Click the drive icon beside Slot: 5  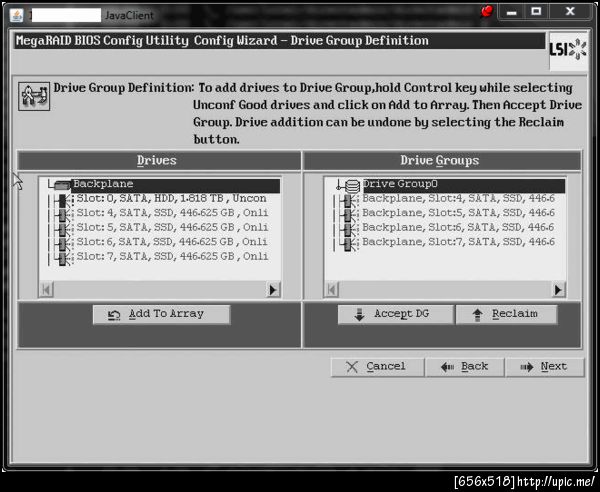(x=64, y=230)
